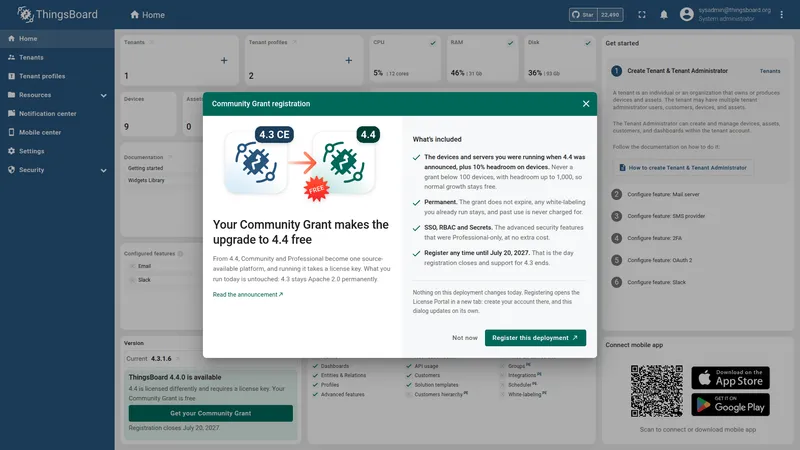
Task: Click the user account avatar icon
Action: click(x=687, y=14)
